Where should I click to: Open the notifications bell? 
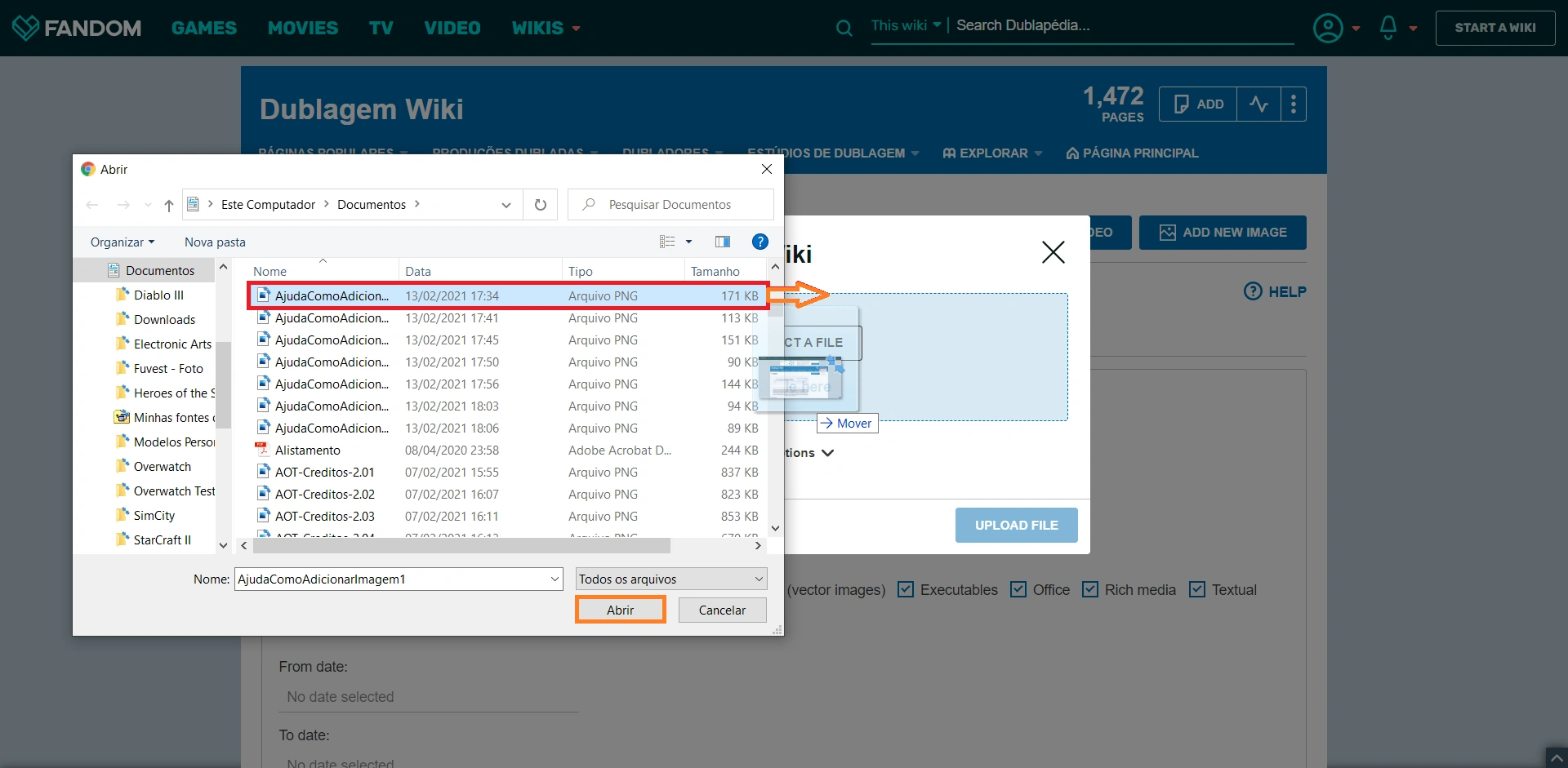click(1388, 28)
